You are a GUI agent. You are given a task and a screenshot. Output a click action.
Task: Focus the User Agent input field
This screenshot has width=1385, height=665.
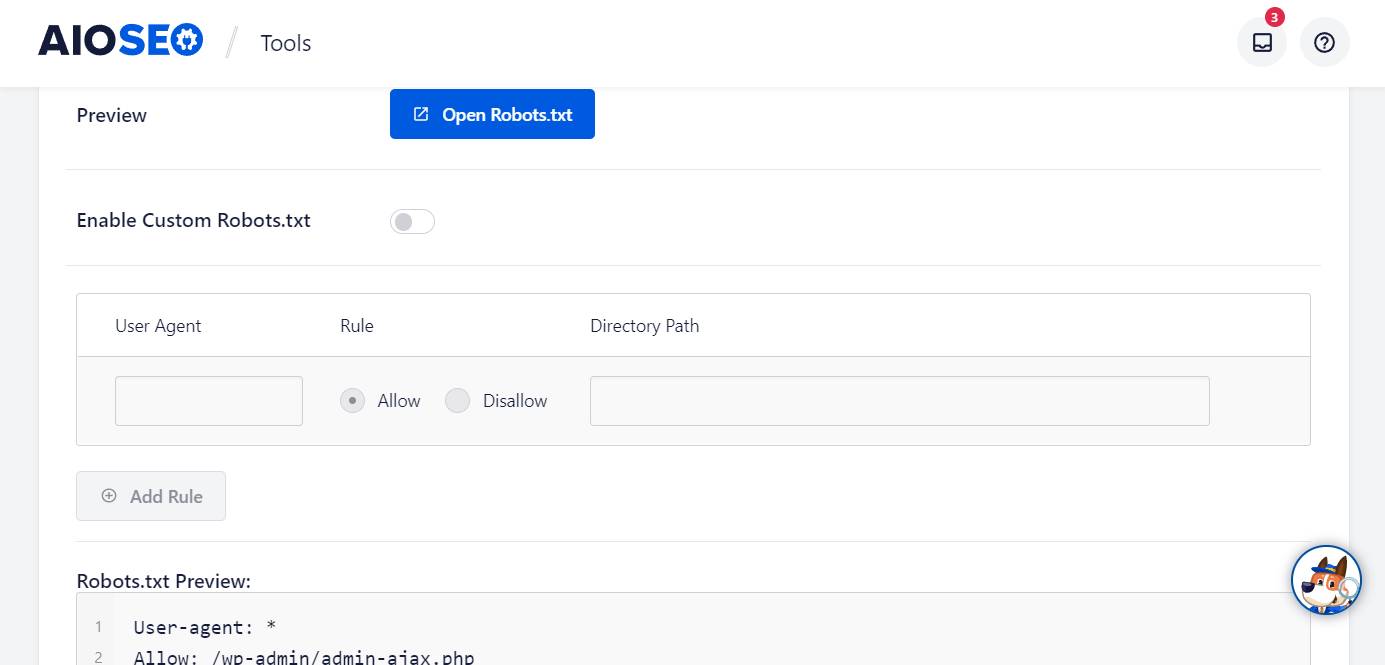point(209,401)
